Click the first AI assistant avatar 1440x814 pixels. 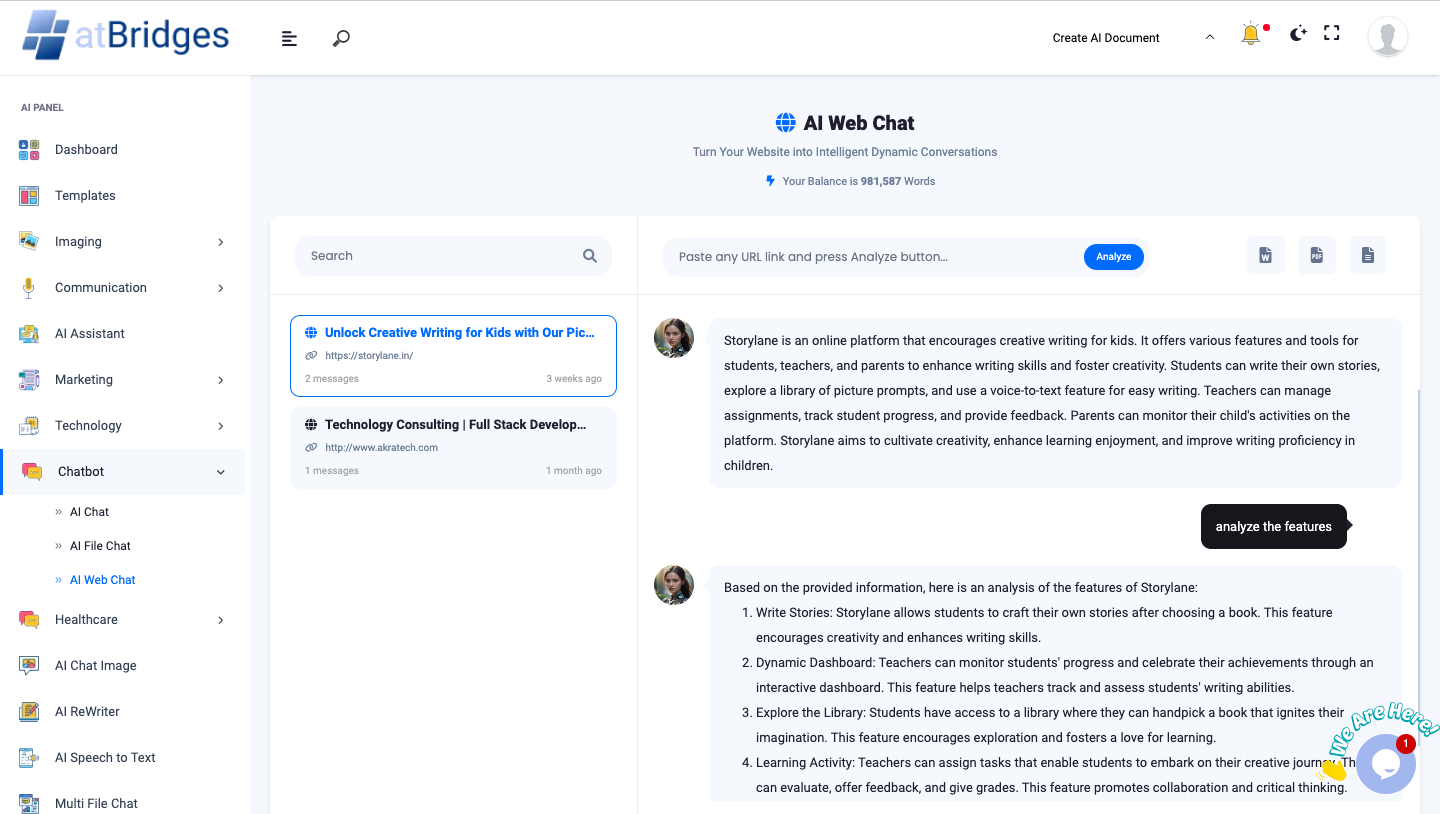[x=674, y=339]
